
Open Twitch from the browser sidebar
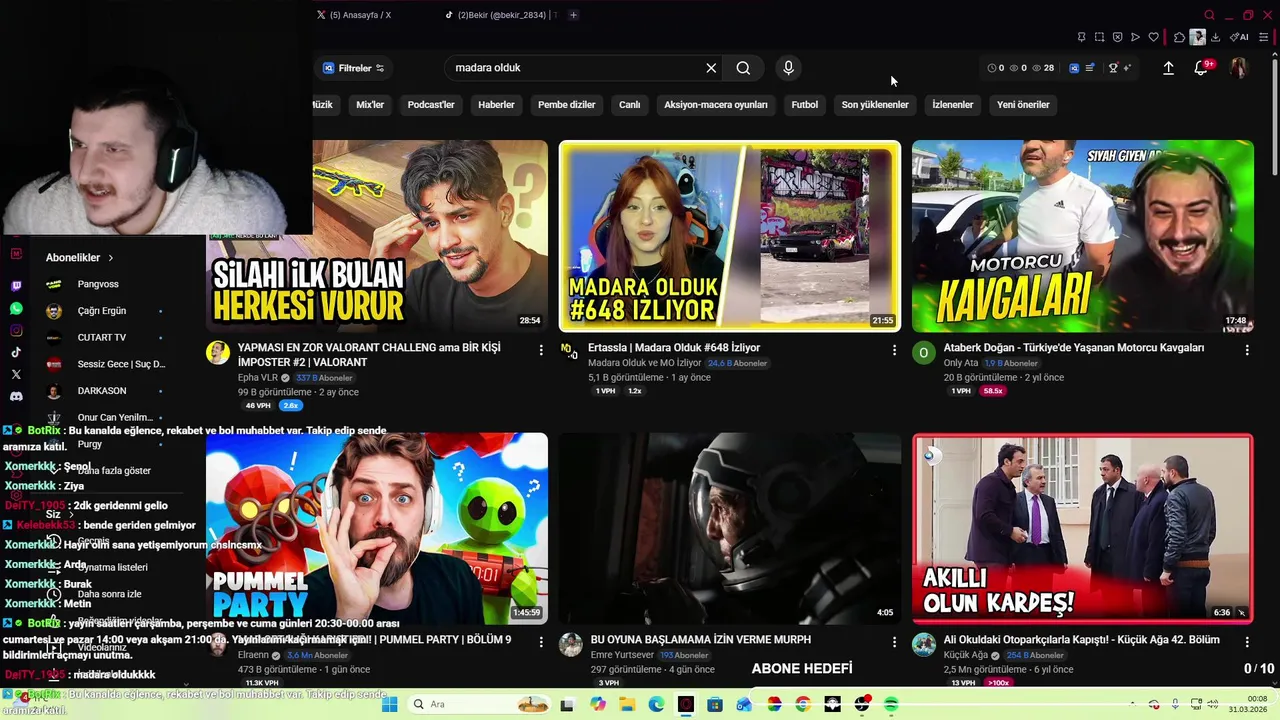[x=16, y=285]
